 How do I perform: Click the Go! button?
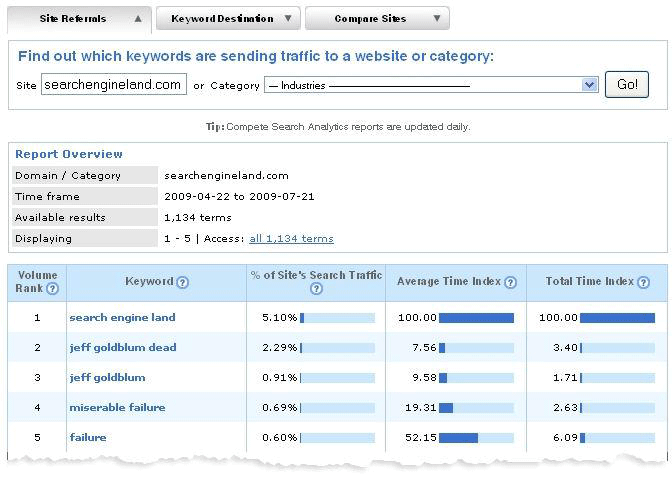click(x=627, y=84)
